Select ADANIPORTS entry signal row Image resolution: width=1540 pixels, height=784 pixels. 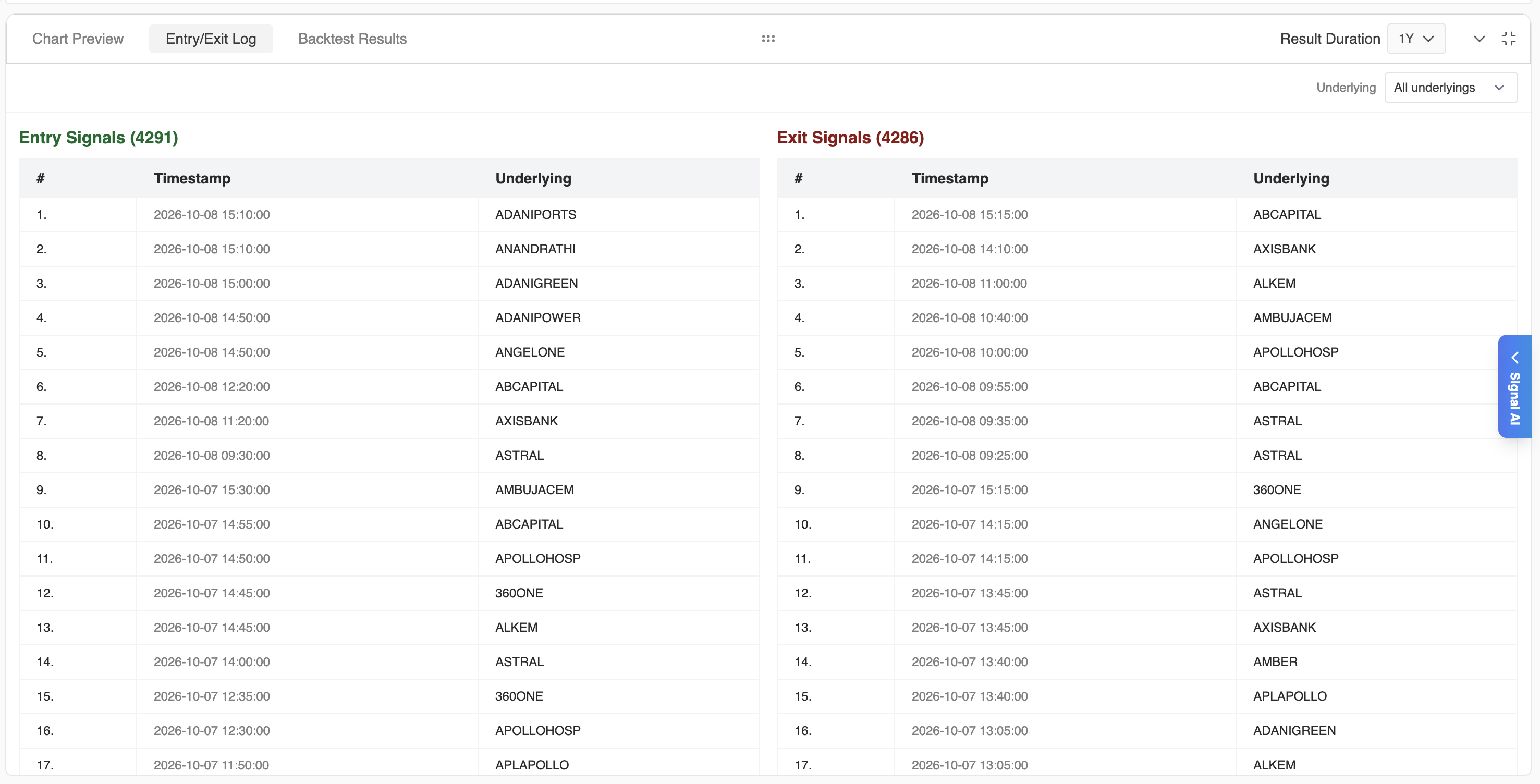click(x=389, y=215)
